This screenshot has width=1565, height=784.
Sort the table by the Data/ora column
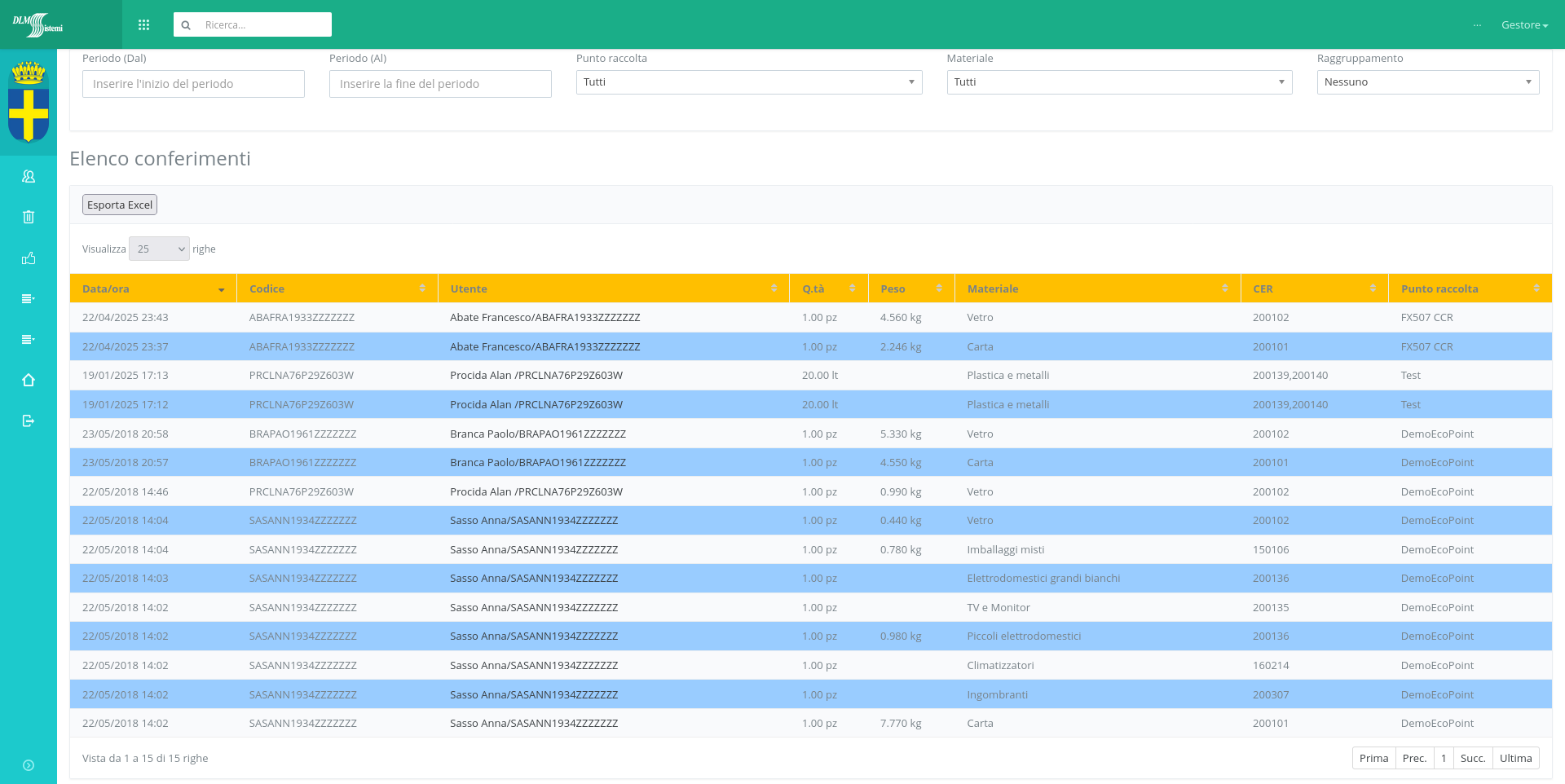pos(152,289)
